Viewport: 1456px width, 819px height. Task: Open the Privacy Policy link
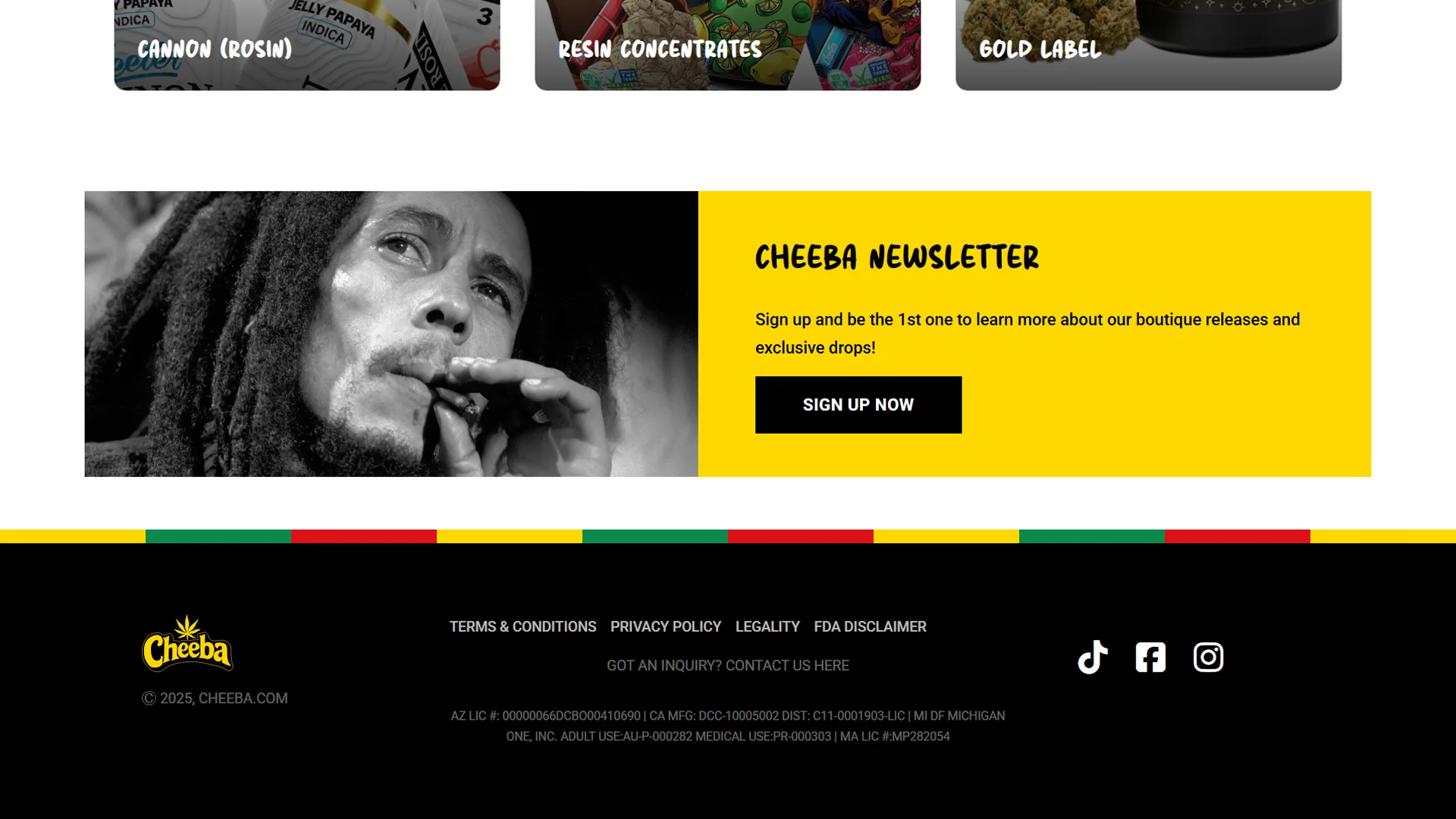pyautogui.click(x=666, y=626)
